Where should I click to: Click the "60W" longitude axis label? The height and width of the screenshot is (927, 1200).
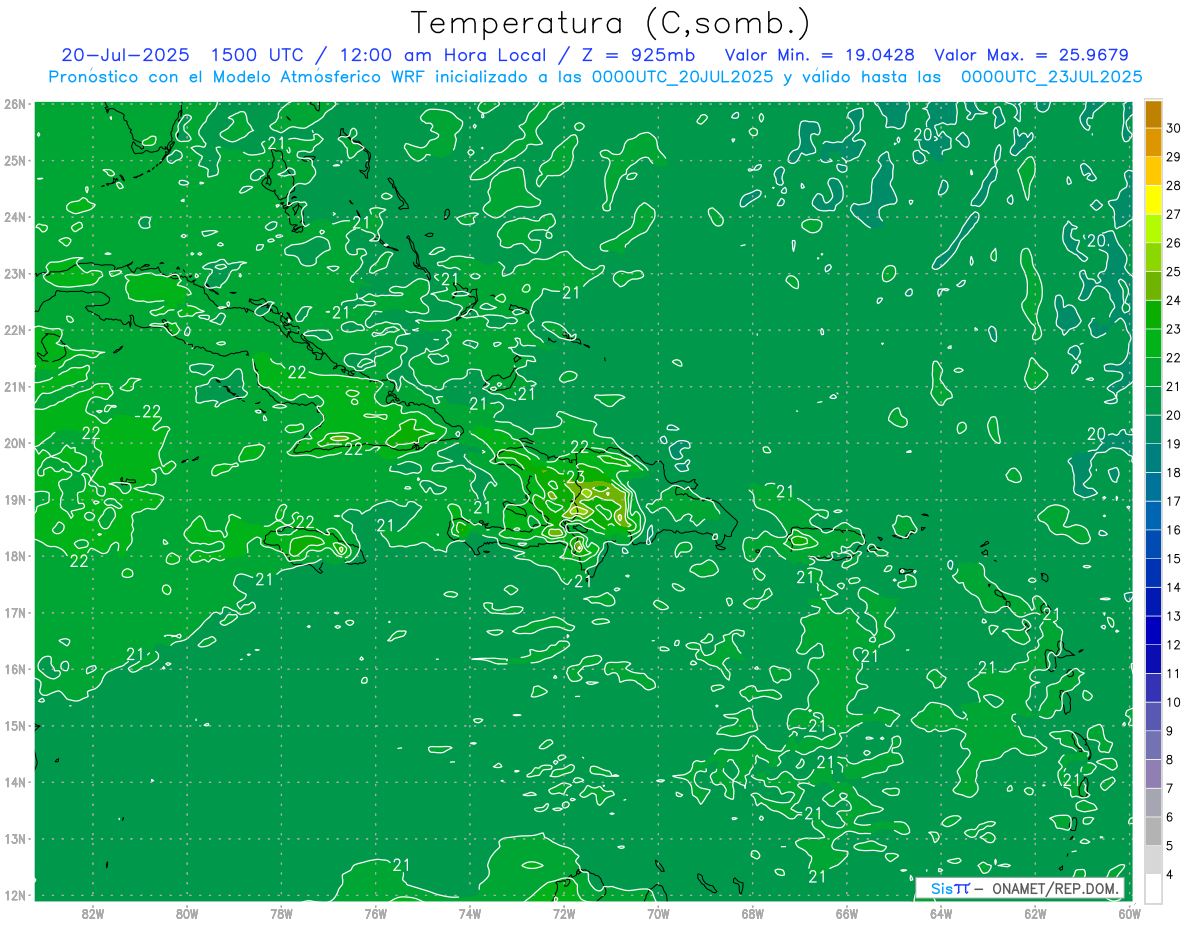[1130, 913]
